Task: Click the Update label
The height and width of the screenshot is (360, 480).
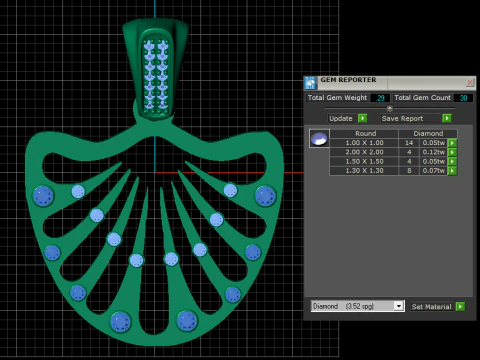Action: pos(341,119)
